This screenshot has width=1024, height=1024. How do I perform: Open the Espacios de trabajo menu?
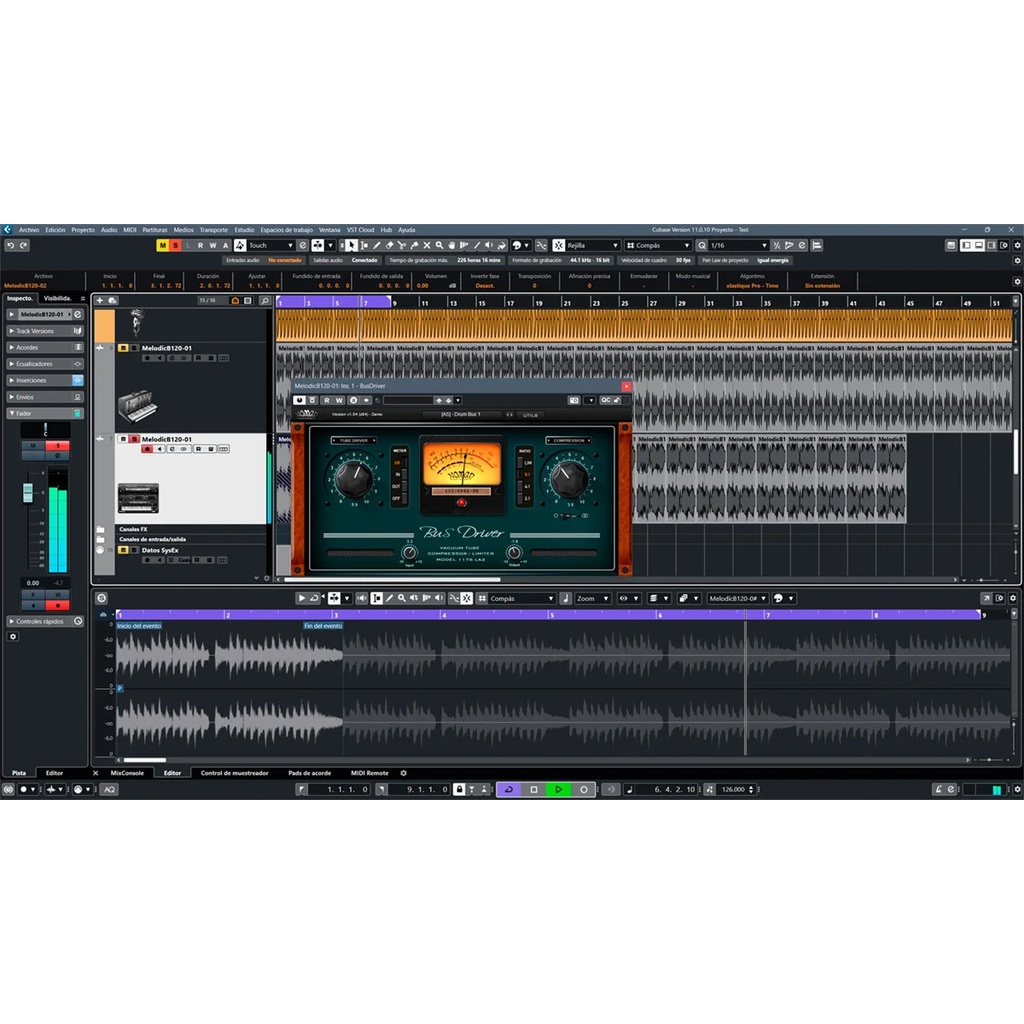click(x=286, y=230)
